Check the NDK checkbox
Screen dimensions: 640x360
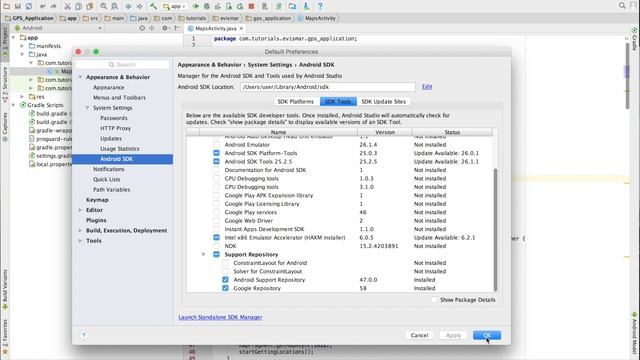(x=216, y=246)
